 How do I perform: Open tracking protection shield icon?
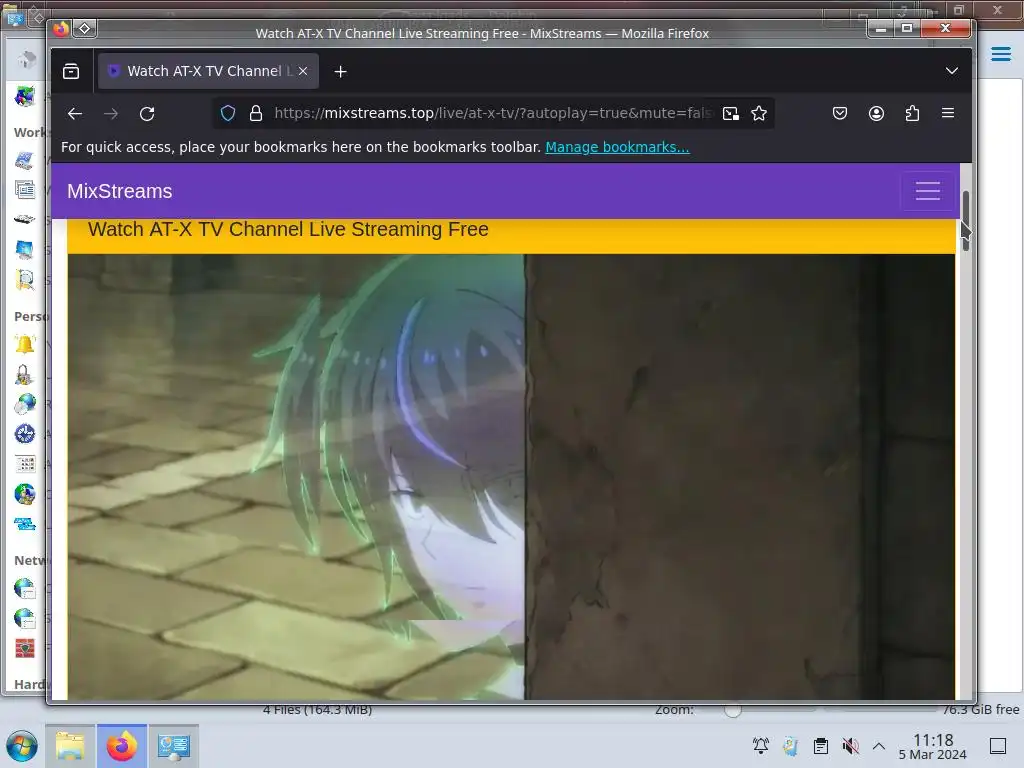[x=227, y=114]
